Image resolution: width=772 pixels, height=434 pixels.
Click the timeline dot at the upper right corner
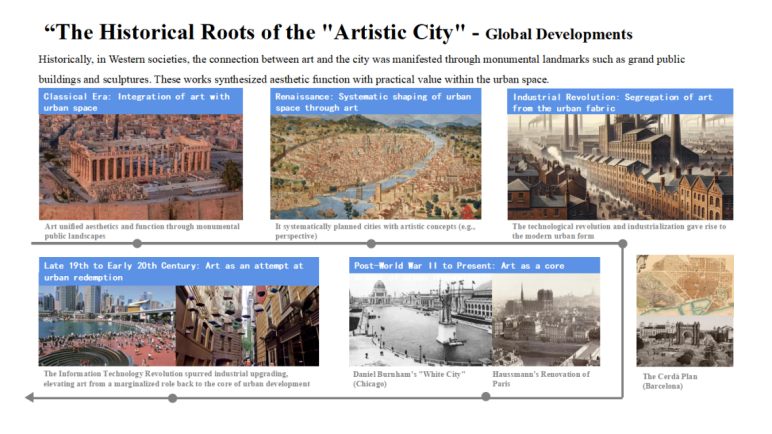point(623,243)
